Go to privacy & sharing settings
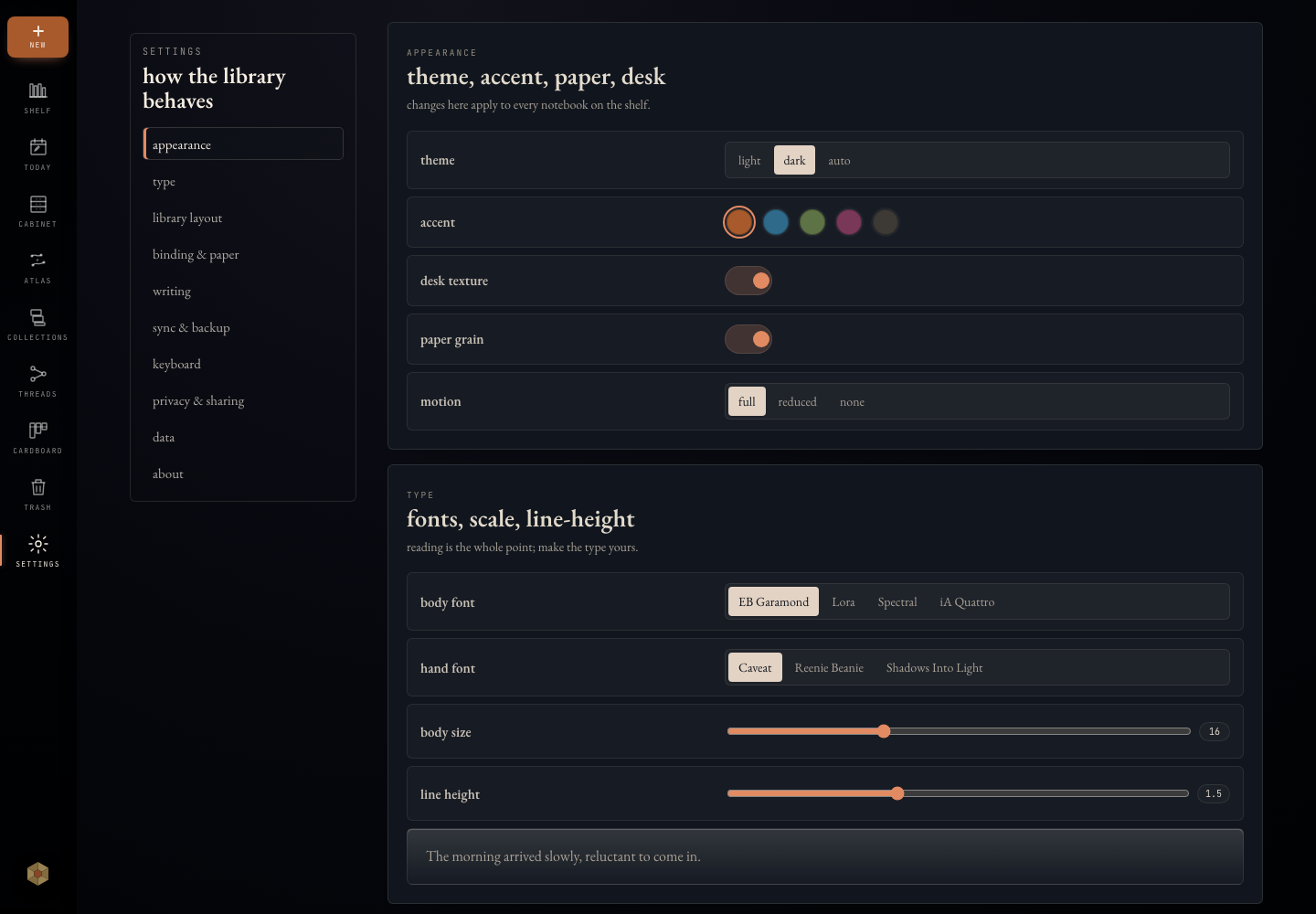Image resolution: width=1316 pixels, height=914 pixels. tap(243, 400)
